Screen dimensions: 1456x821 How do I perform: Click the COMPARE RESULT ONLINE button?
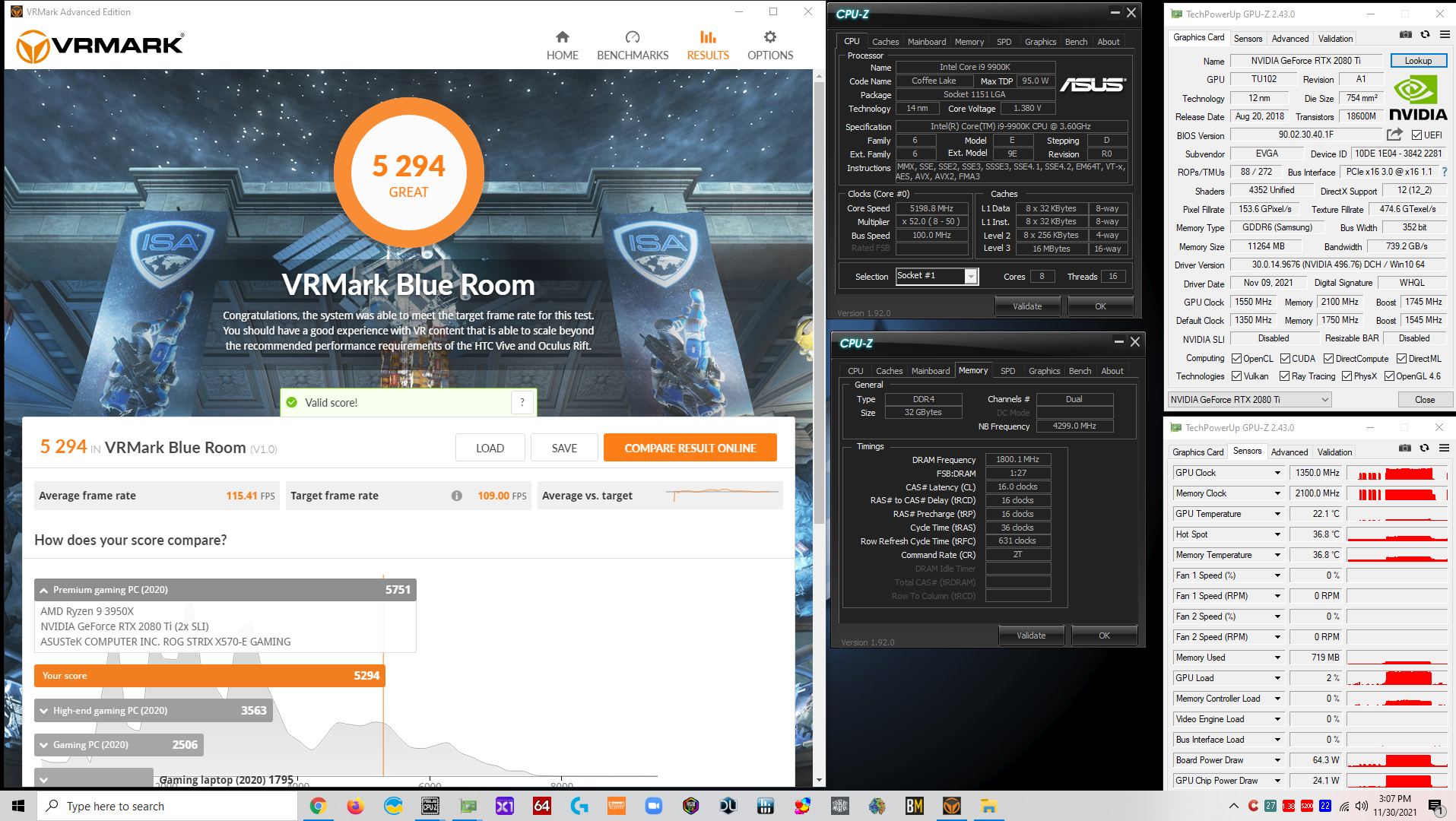[690, 448]
